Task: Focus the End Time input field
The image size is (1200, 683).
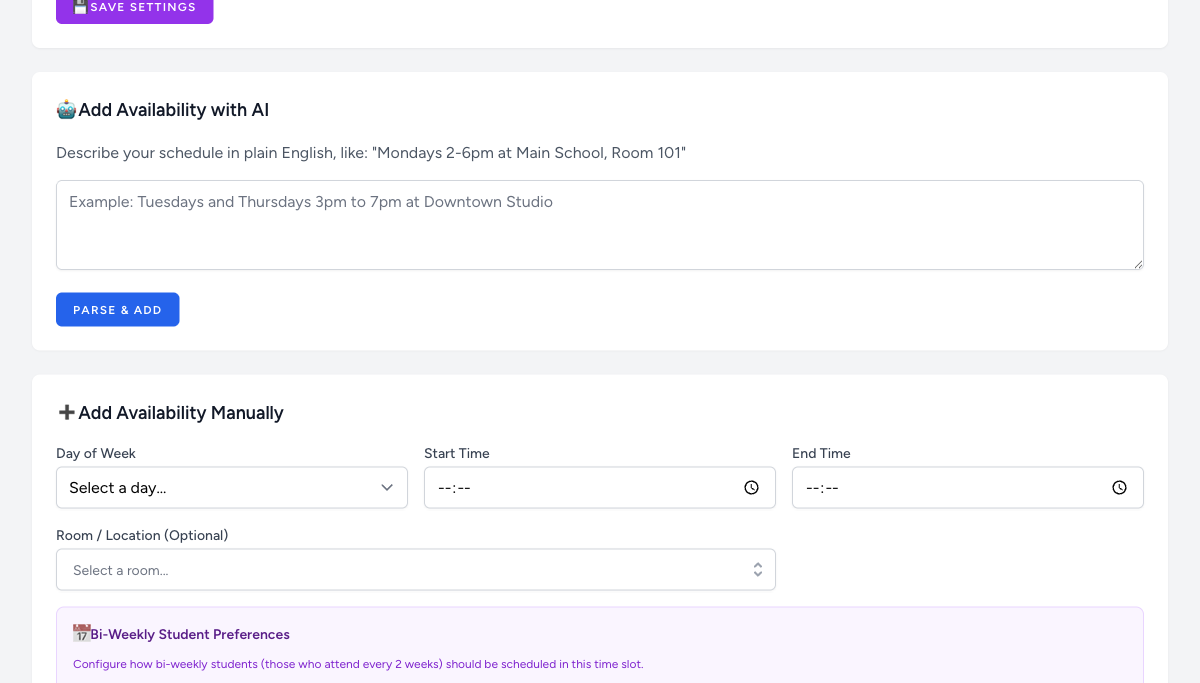Action: (x=968, y=488)
